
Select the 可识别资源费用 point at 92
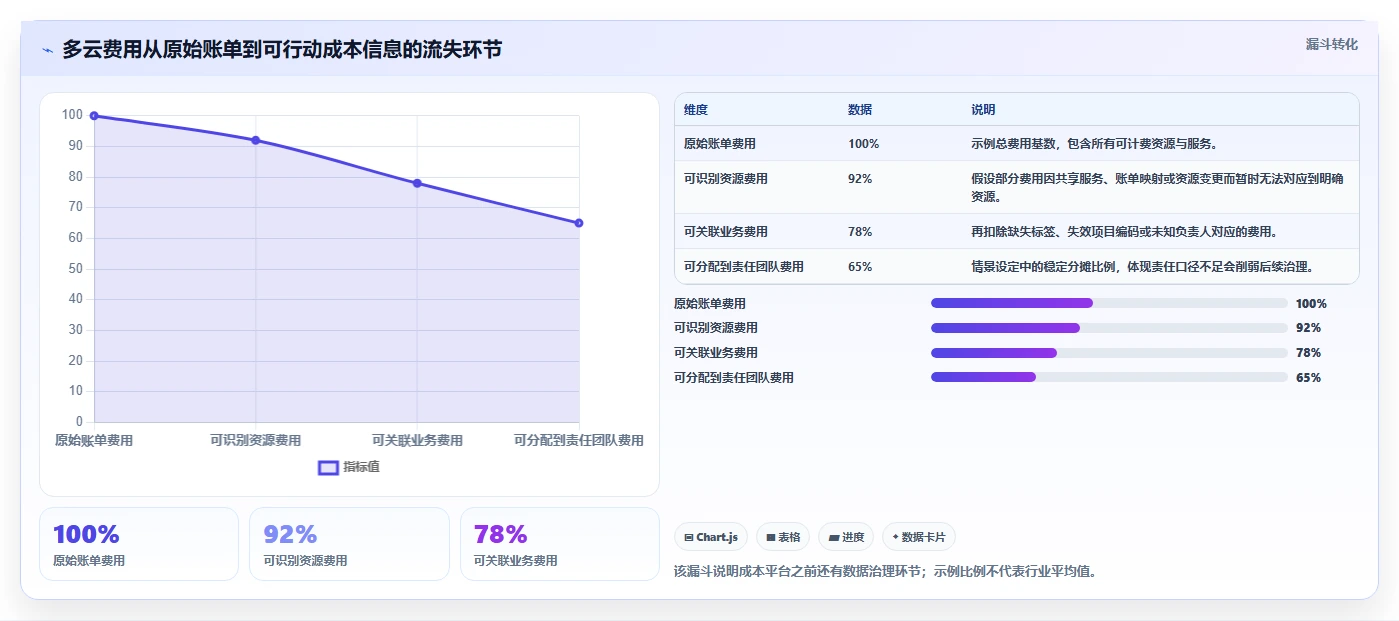[x=256, y=140]
